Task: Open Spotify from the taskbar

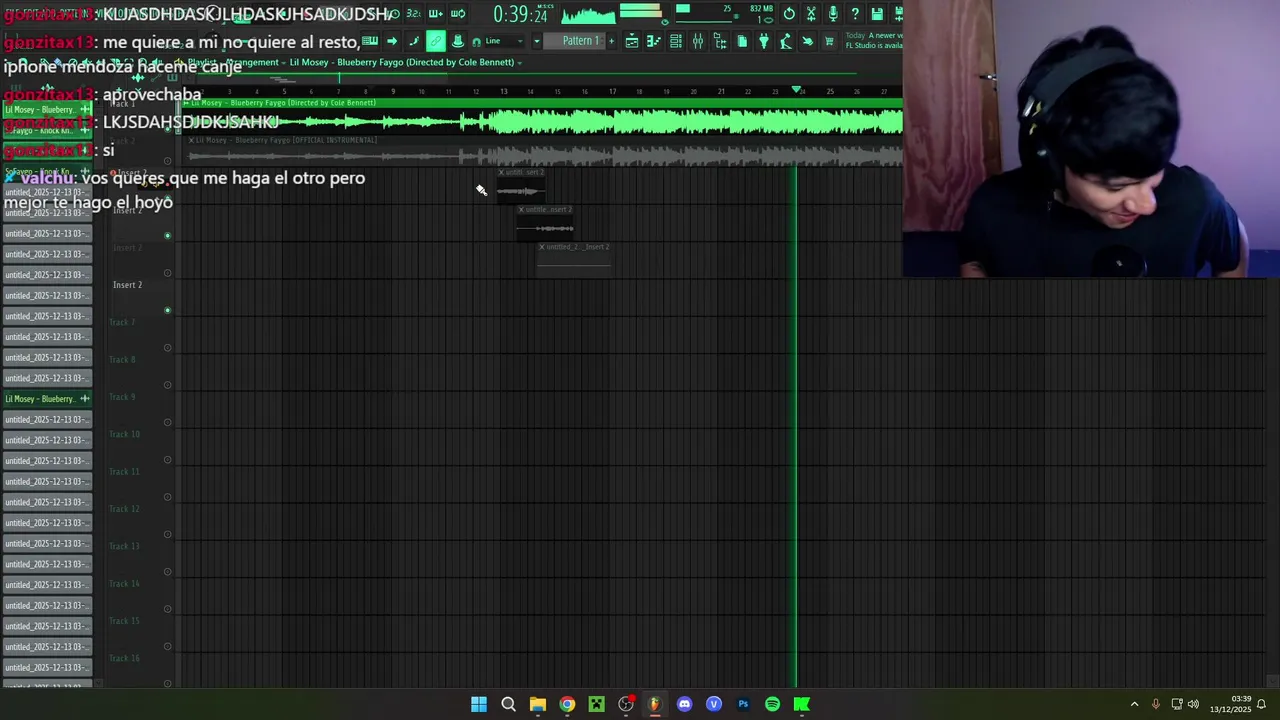Action: click(772, 704)
